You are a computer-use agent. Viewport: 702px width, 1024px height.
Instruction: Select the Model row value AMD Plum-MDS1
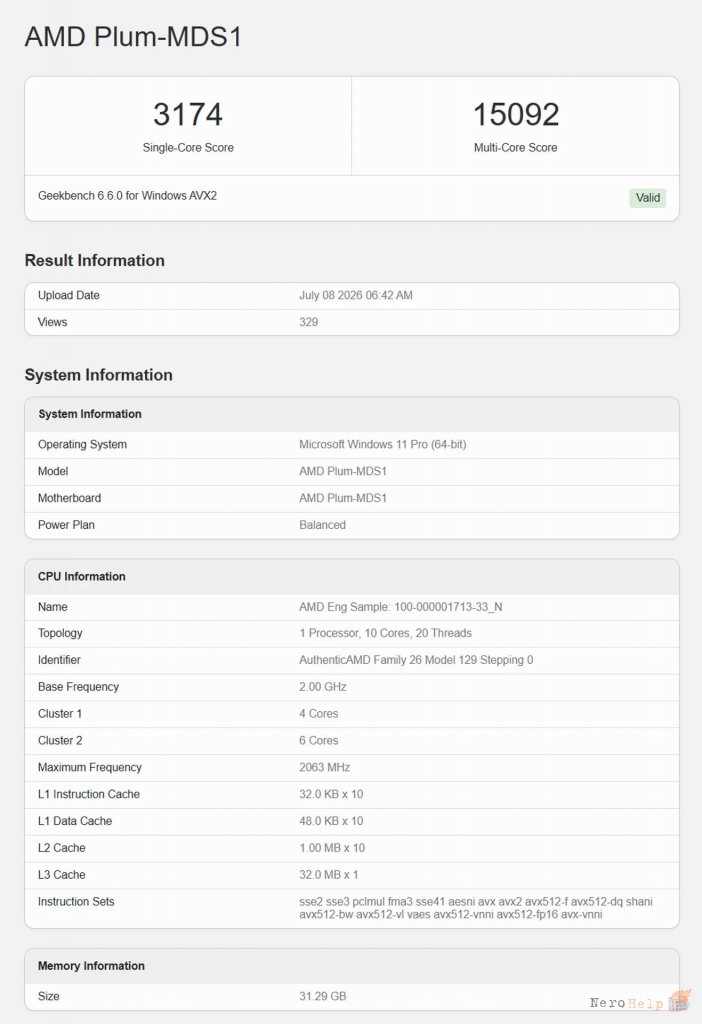click(343, 471)
